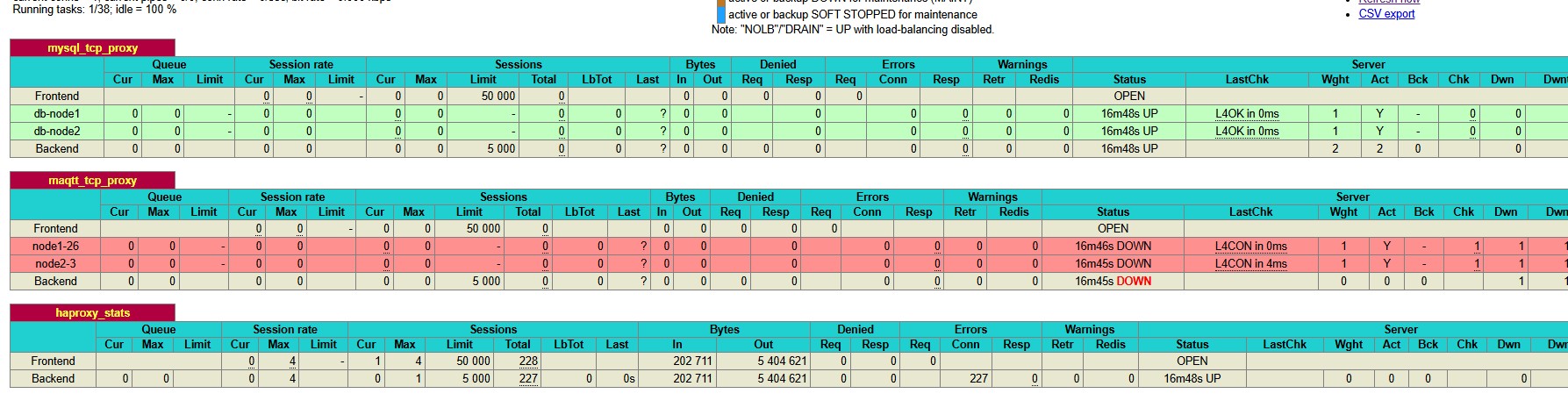The height and width of the screenshot is (415, 1568).
Task: Click the Running tasks 1/38 idle line
Action: 94,9
